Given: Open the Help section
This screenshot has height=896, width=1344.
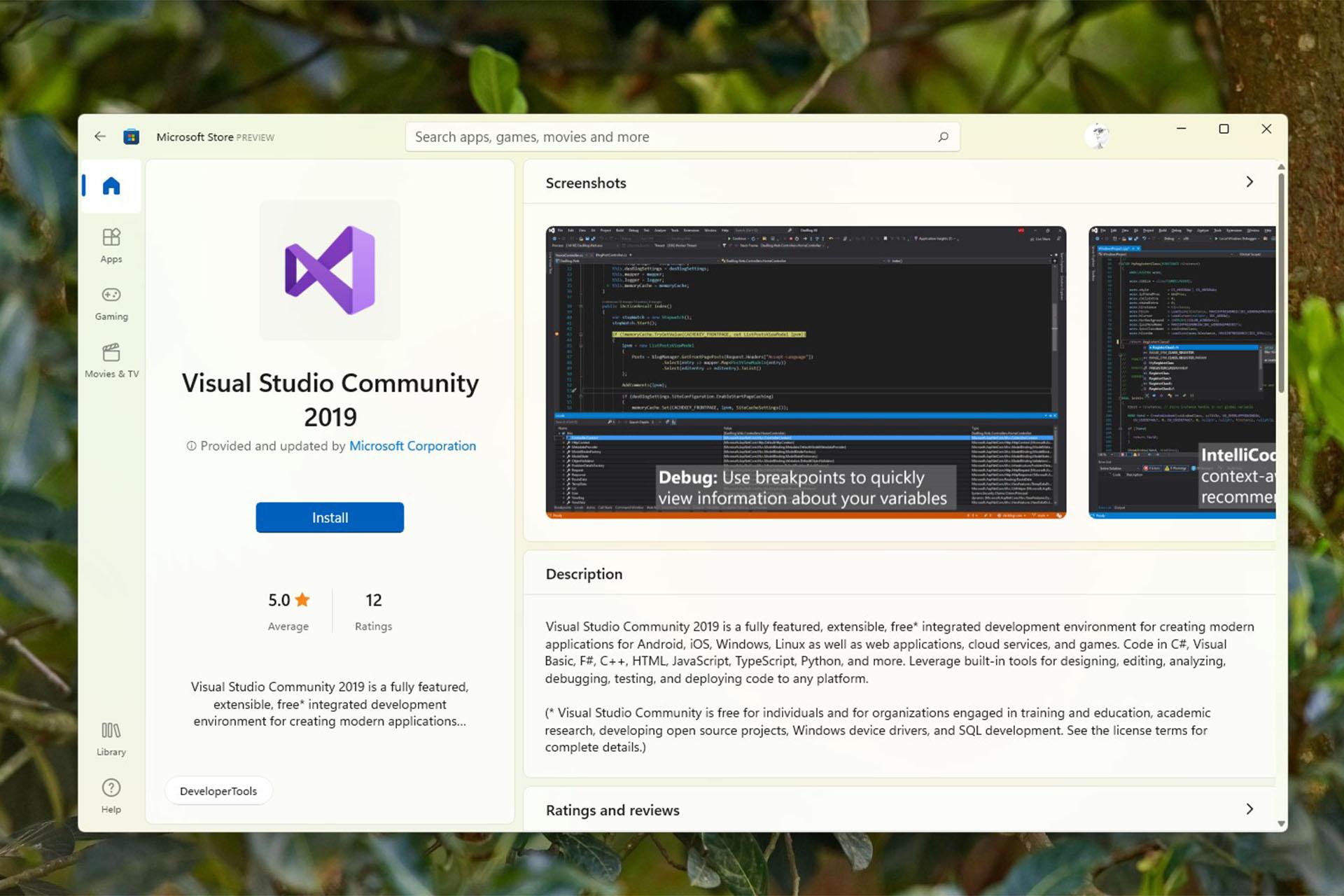Looking at the screenshot, I should pos(111,797).
